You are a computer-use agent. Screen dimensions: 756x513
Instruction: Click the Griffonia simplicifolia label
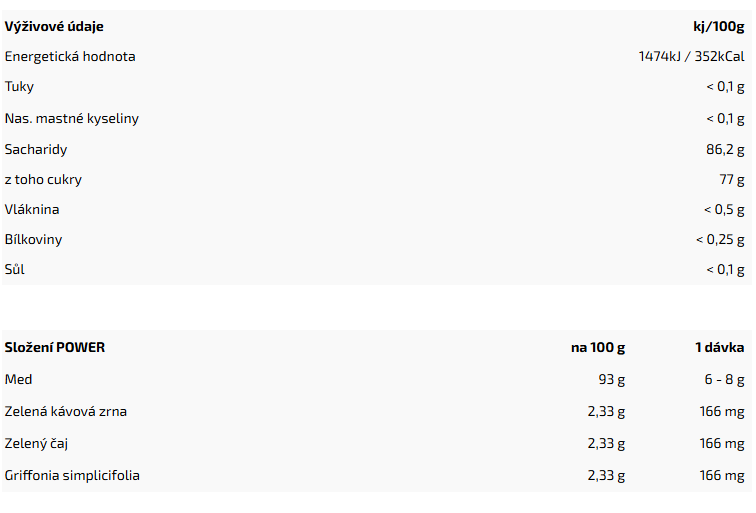[72, 476]
